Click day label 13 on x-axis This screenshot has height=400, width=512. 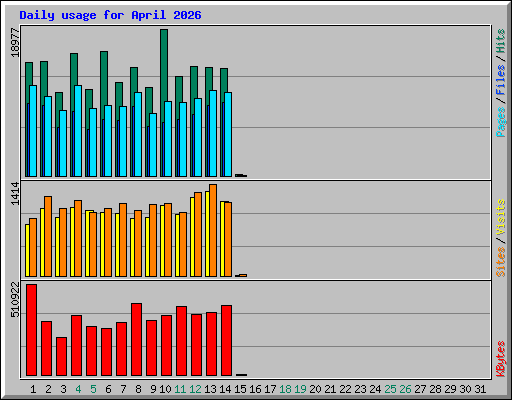(x=210, y=389)
